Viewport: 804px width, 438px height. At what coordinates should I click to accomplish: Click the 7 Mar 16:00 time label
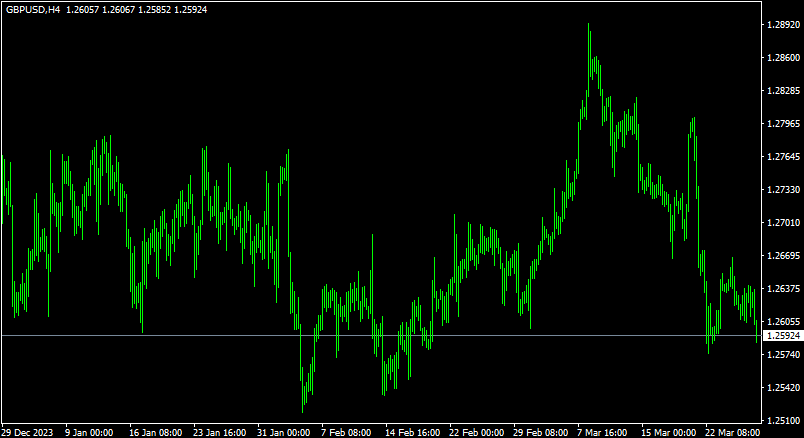coord(602,432)
